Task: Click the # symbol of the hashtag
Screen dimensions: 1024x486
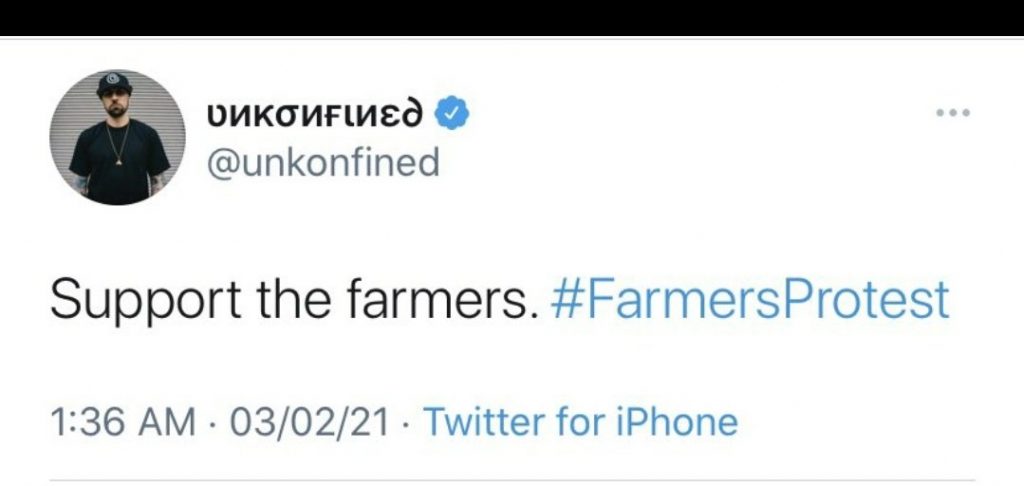Action: (563, 300)
